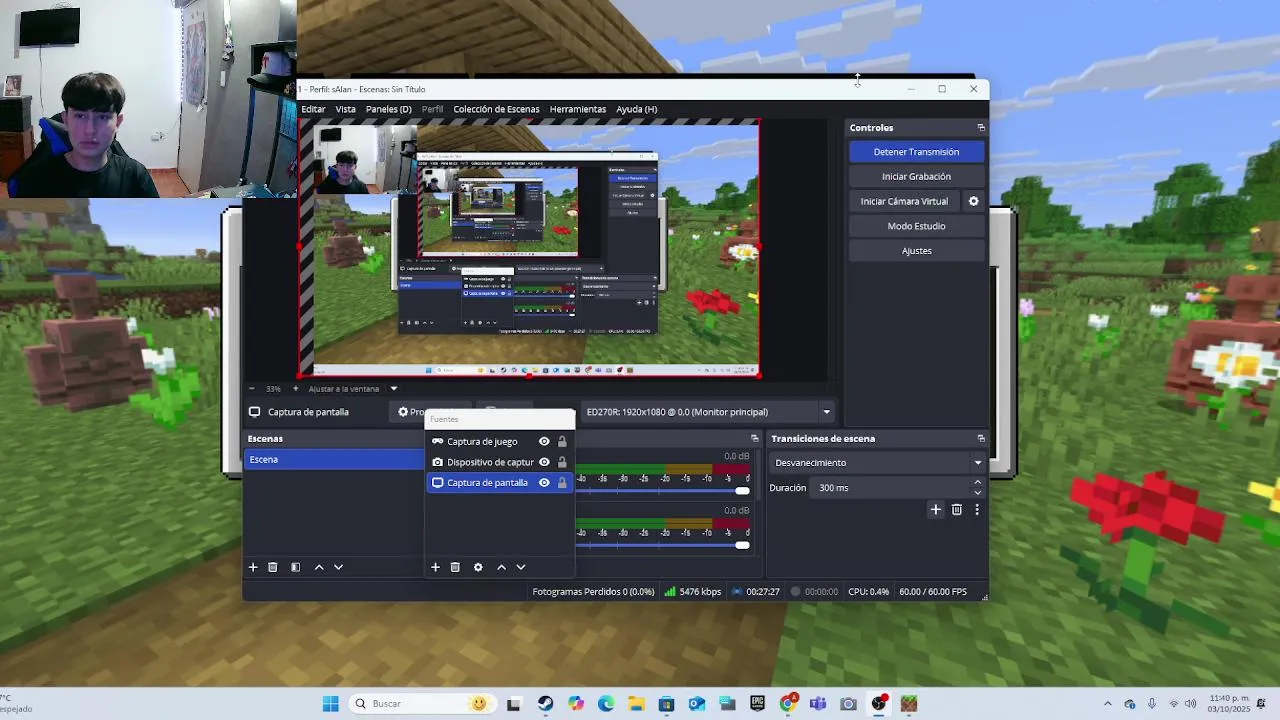Undock the Transiciones de escena panel

click(981, 439)
